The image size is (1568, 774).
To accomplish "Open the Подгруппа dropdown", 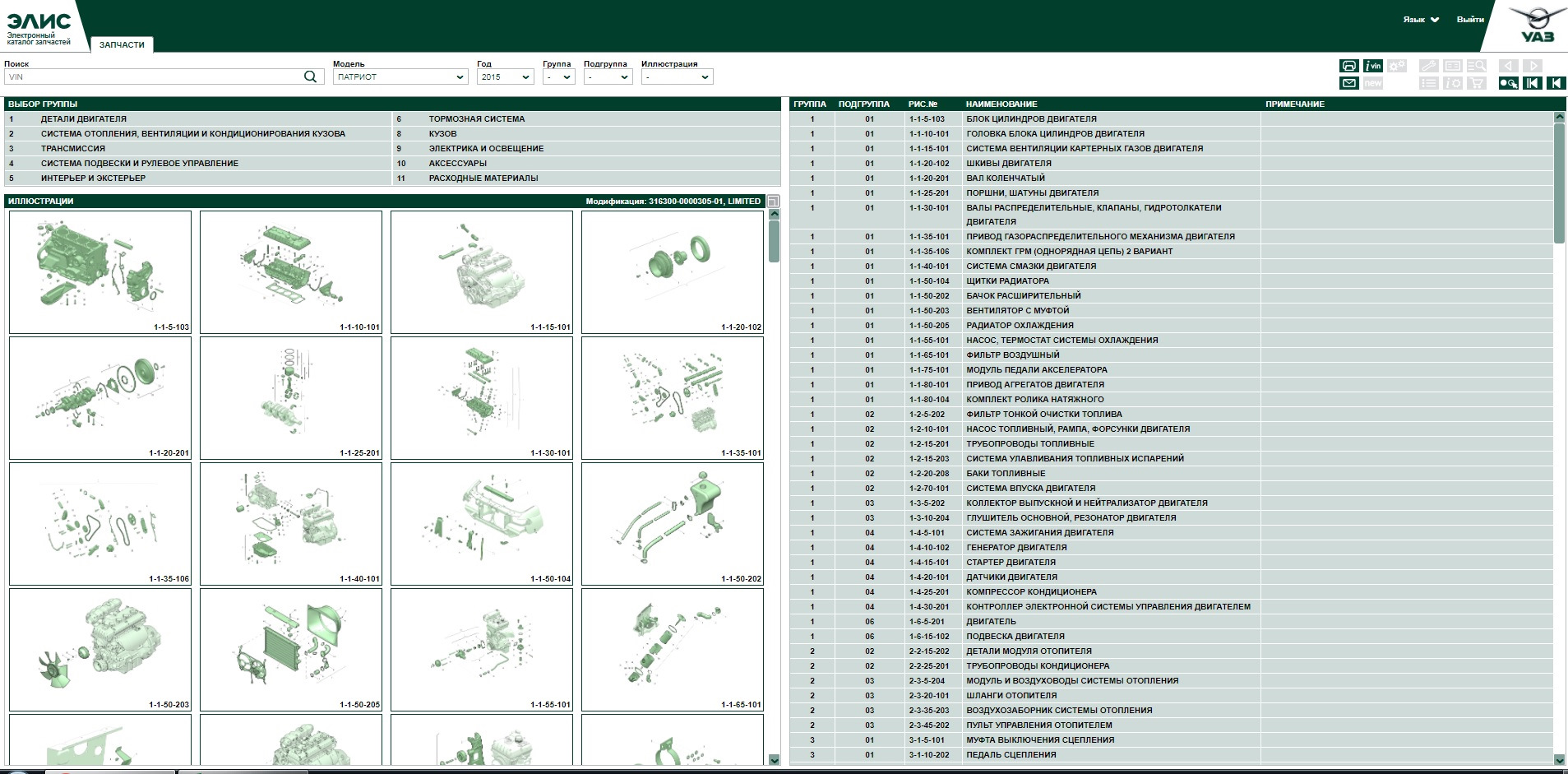I will point(608,76).
